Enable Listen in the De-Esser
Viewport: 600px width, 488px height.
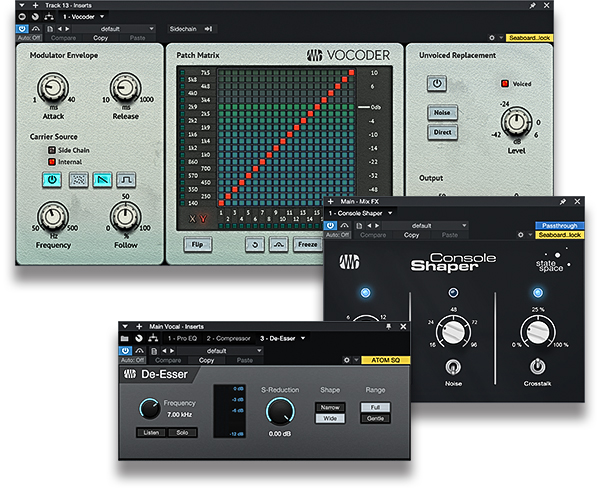pos(151,433)
